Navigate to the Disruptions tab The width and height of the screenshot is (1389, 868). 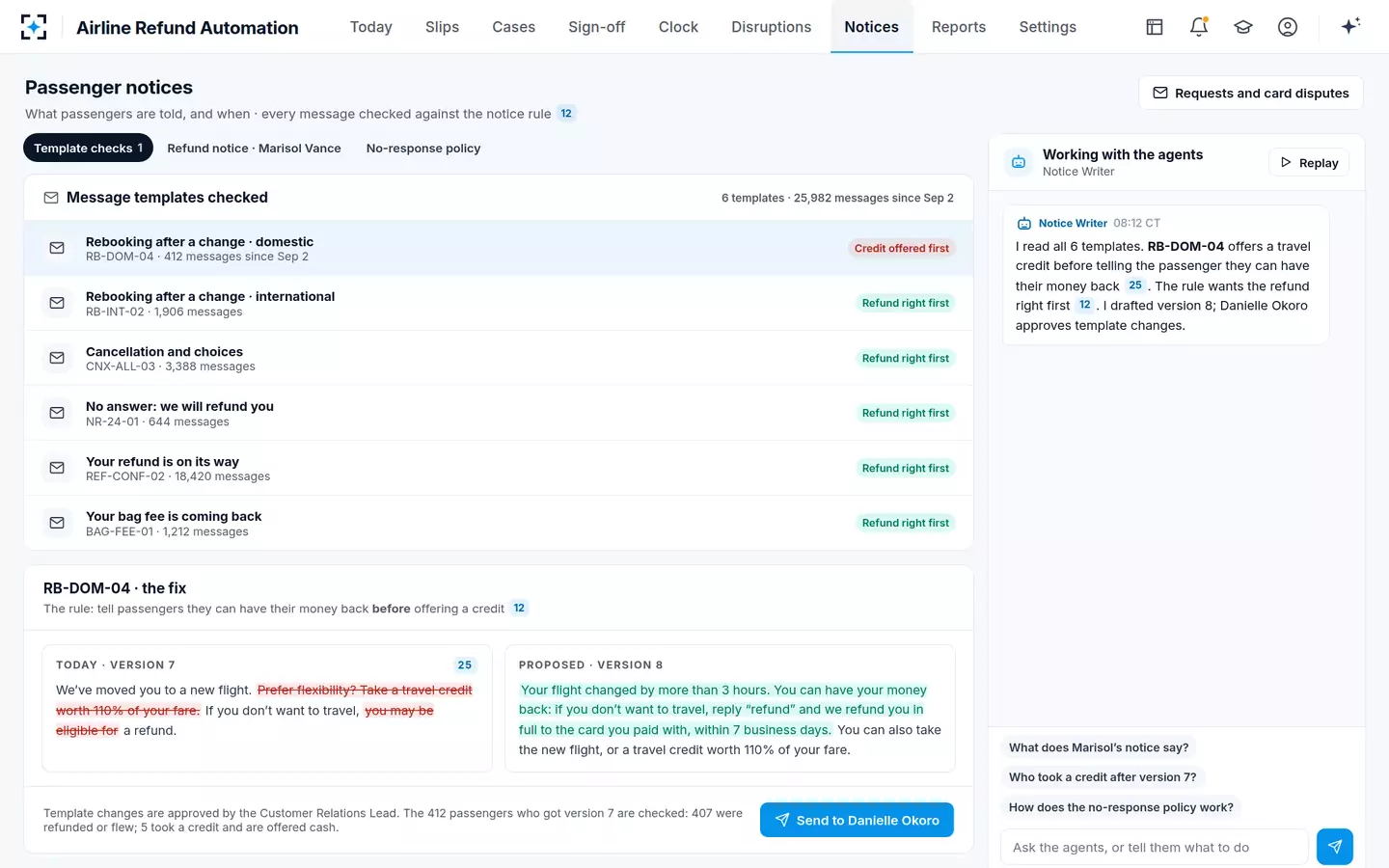point(772,27)
